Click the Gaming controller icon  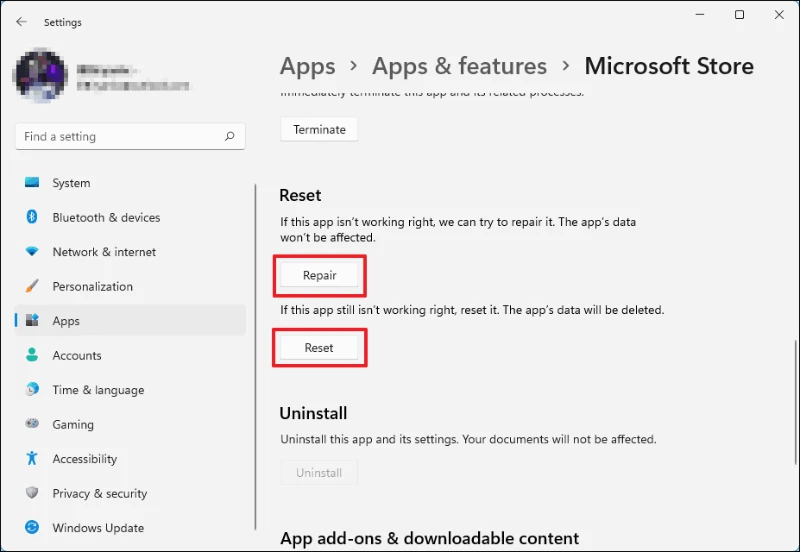pos(32,423)
